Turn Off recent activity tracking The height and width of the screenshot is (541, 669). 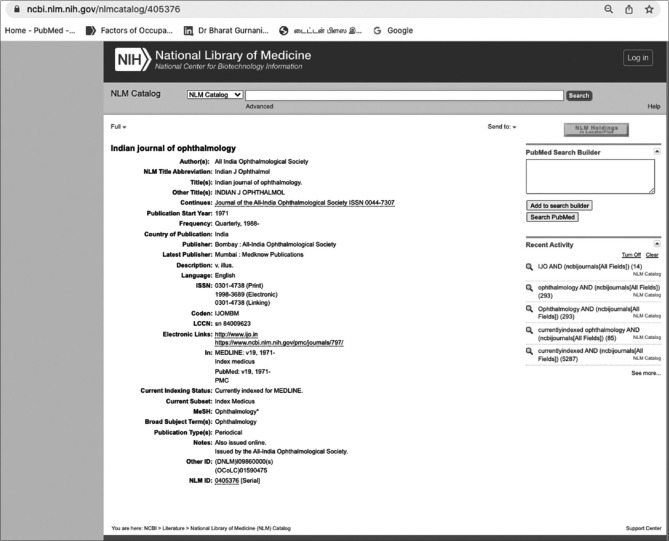point(630,255)
